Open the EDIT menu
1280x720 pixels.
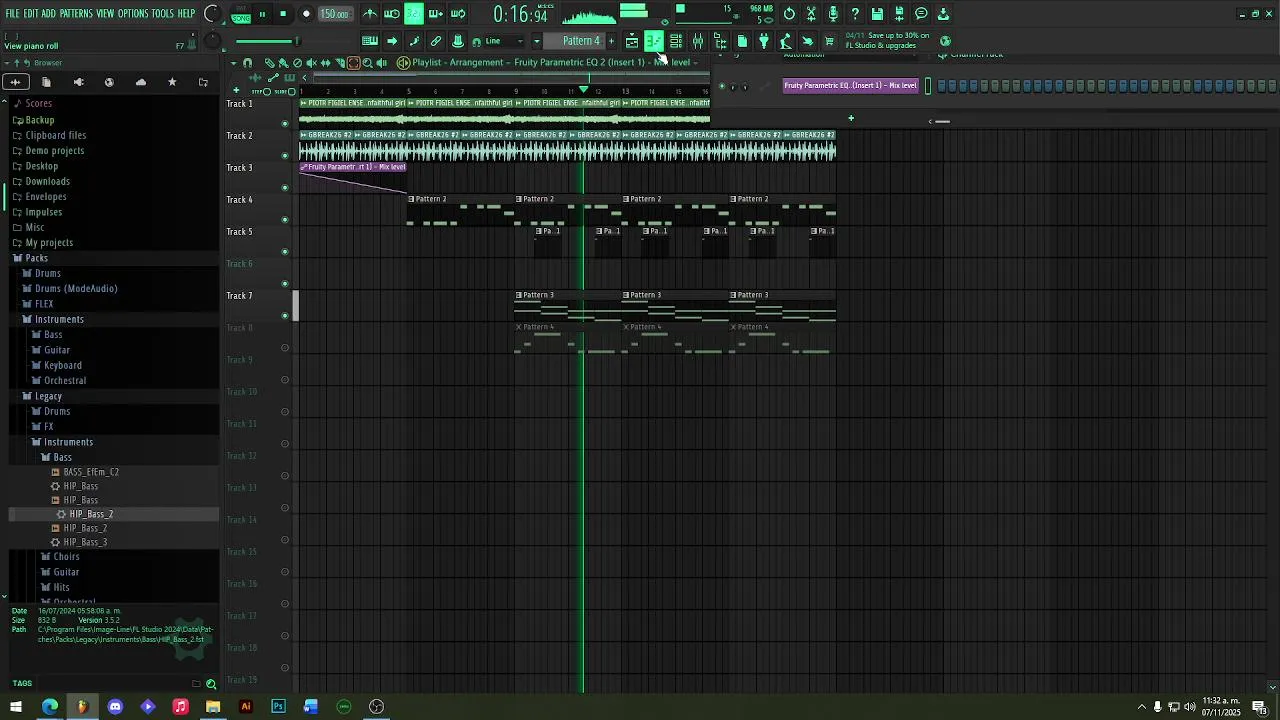(31, 13)
